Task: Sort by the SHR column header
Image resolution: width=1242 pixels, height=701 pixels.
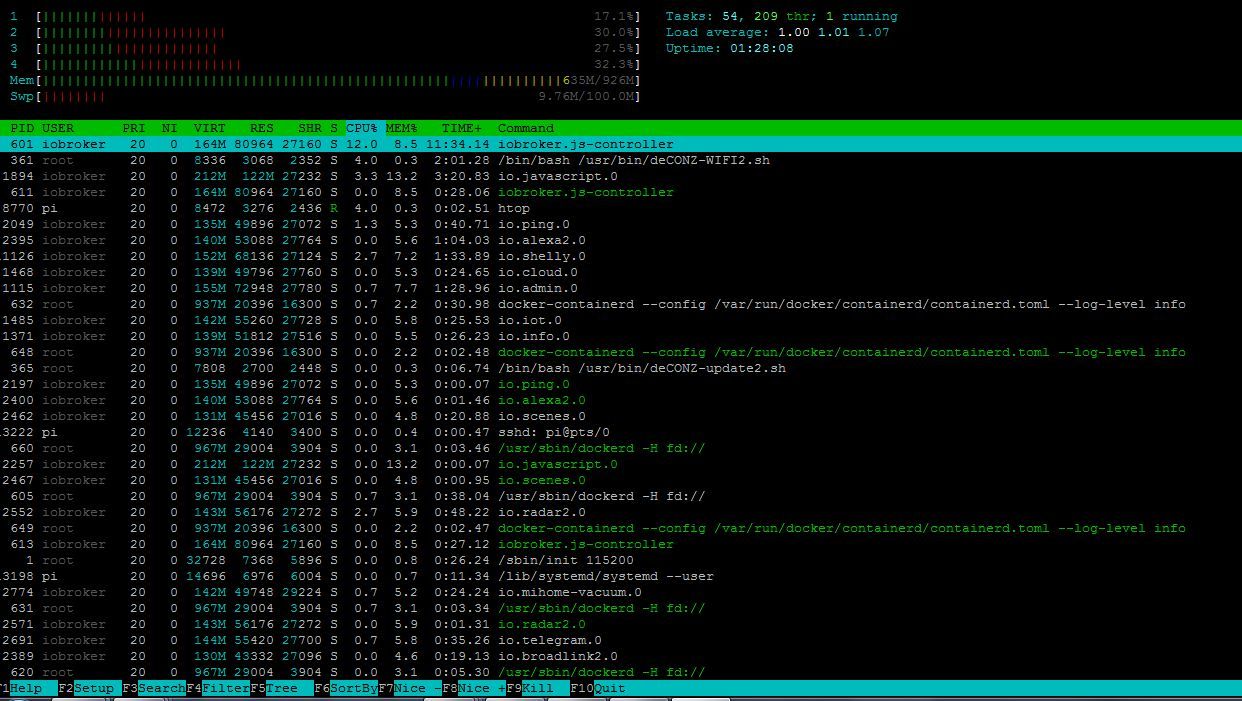Action: pos(310,128)
